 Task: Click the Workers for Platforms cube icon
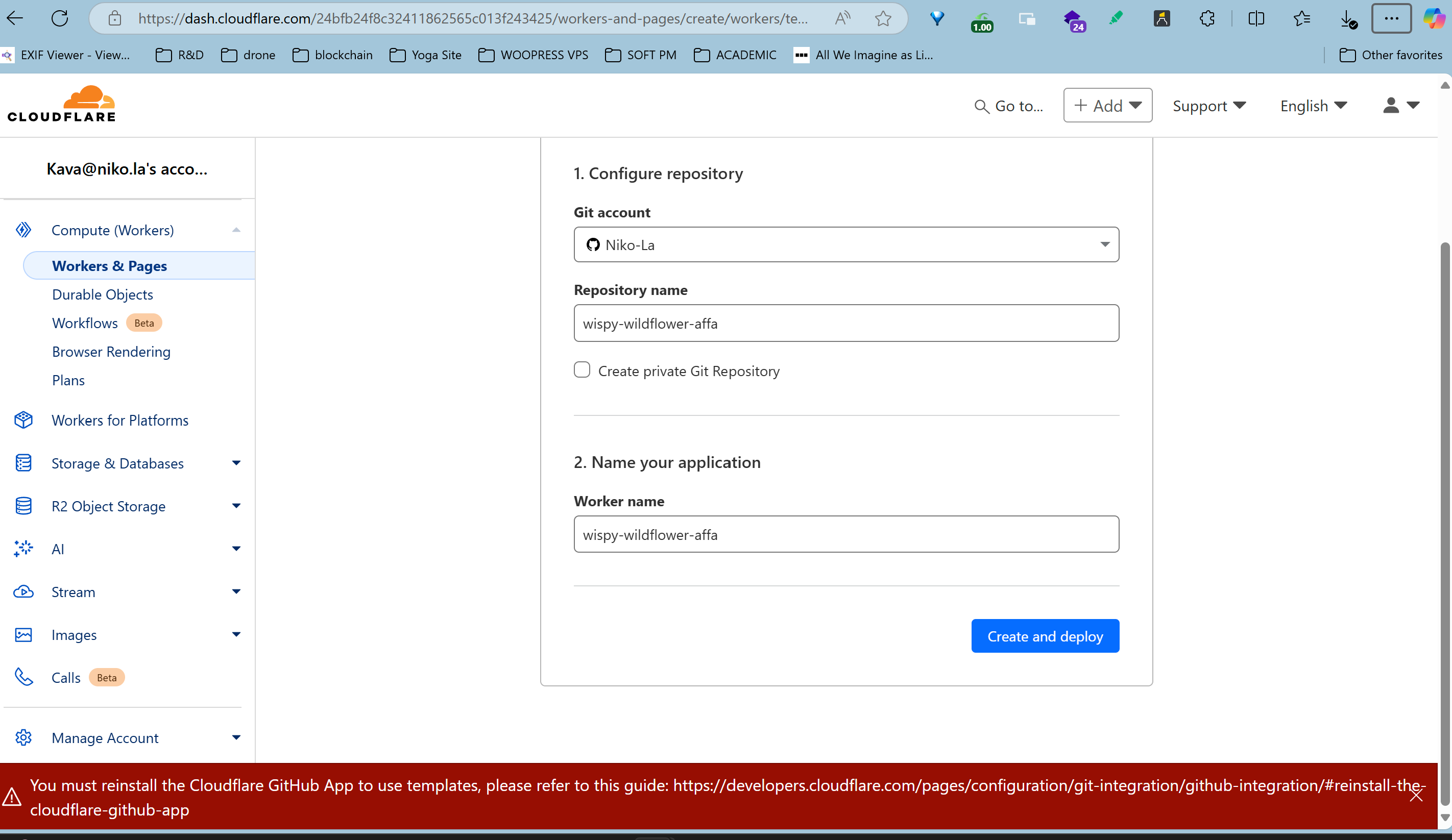(x=23, y=420)
